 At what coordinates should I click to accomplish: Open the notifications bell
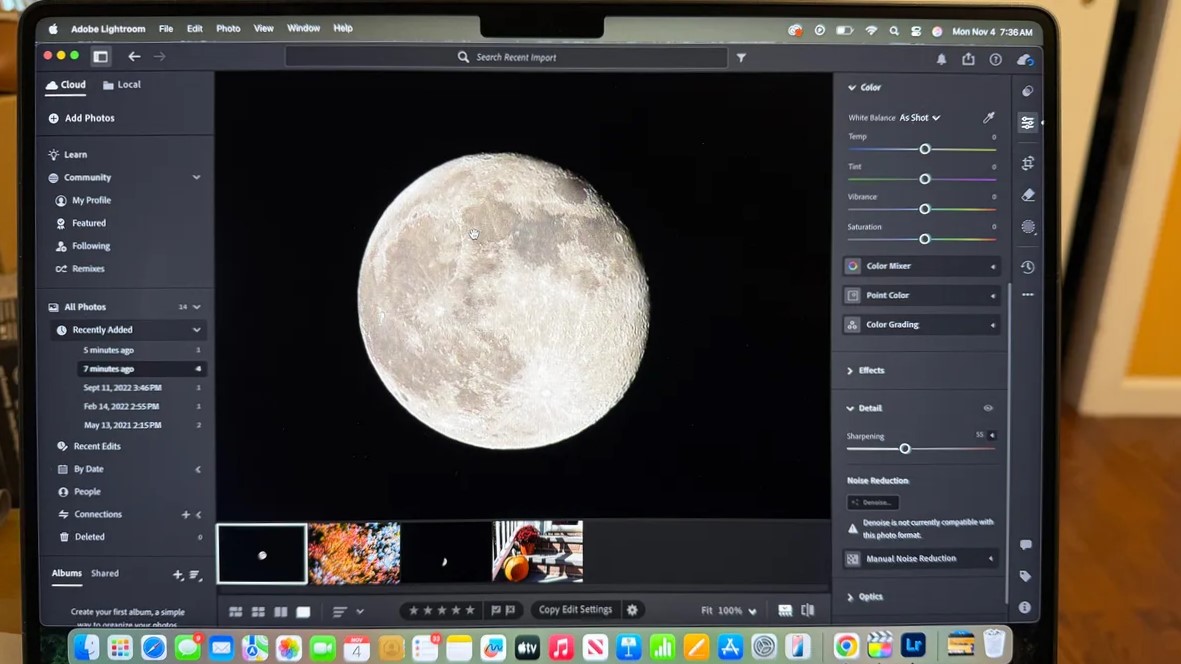pos(941,60)
